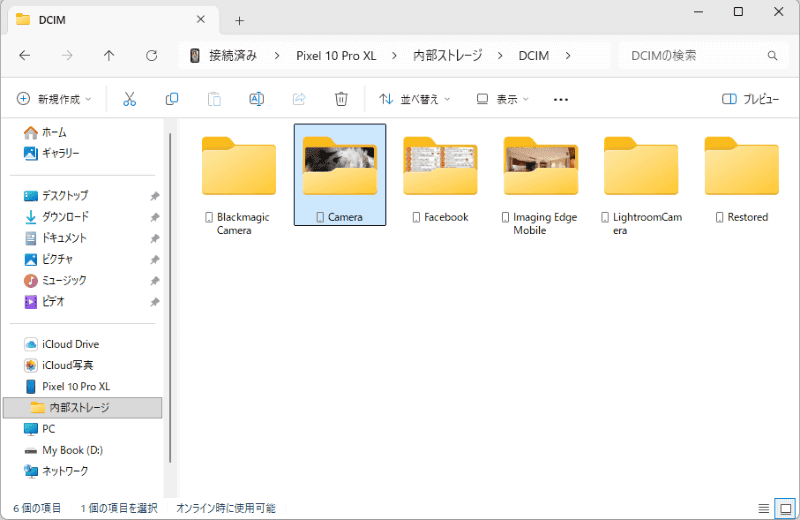Click the phone icon in address bar
The width and height of the screenshot is (800, 520).
click(x=194, y=56)
